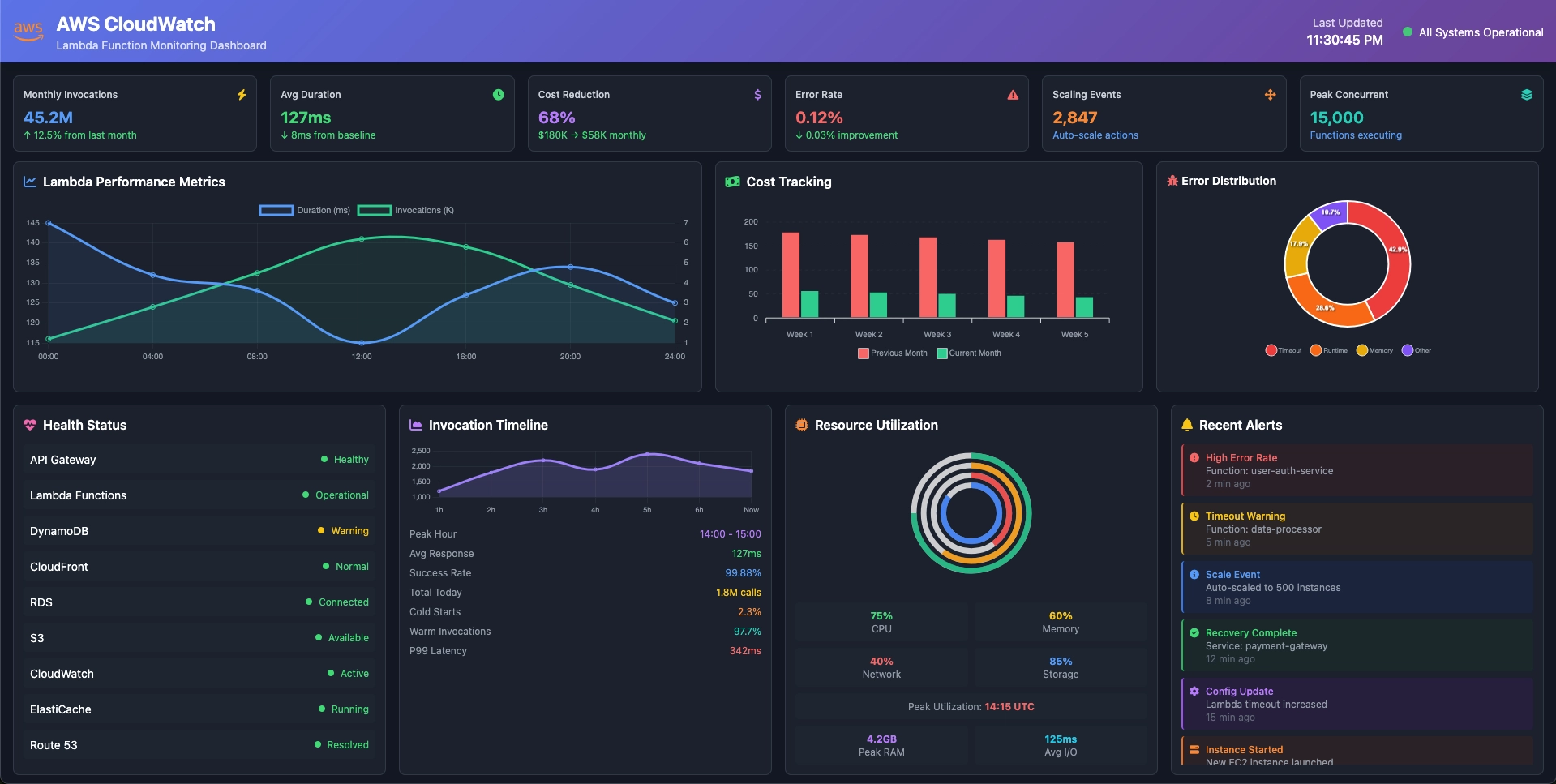Click the heart icon beside Health Status
The height and width of the screenshot is (784, 1556).
click(31, 424)
